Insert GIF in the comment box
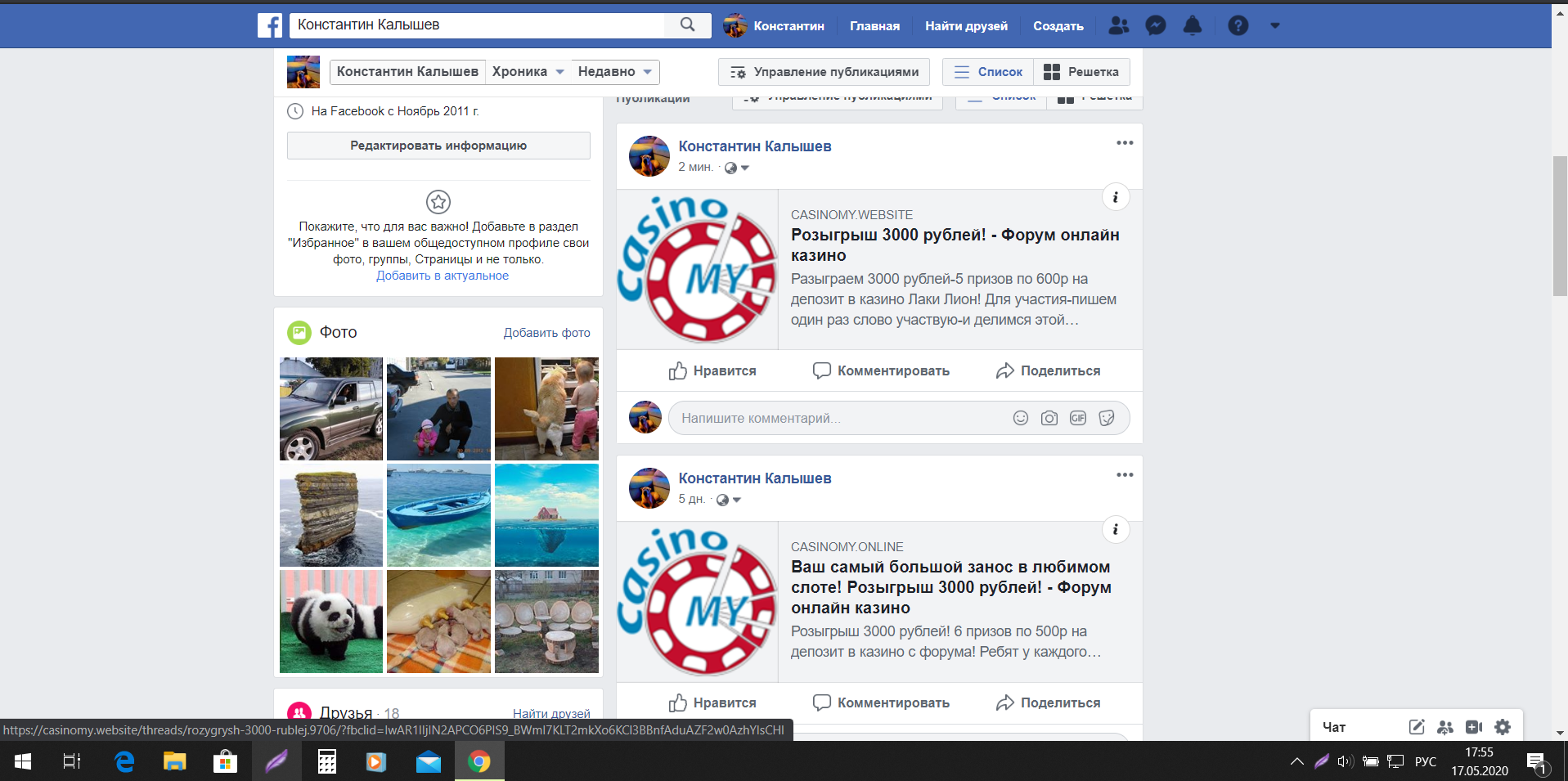1568x781 pixels. 1077,418
